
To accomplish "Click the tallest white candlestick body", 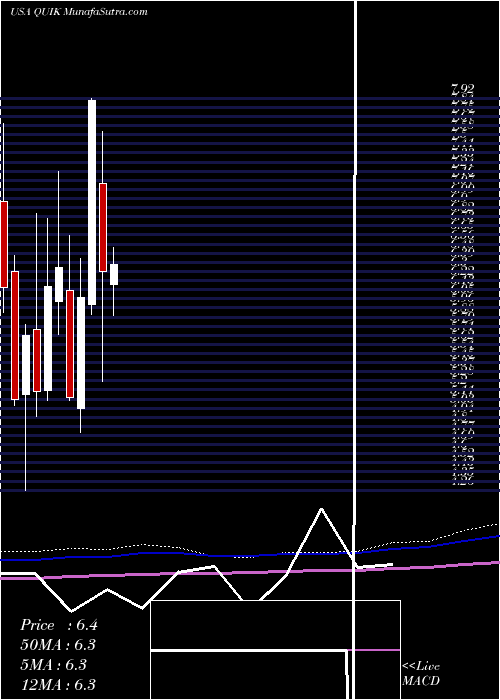I will [x=92, y=202].
